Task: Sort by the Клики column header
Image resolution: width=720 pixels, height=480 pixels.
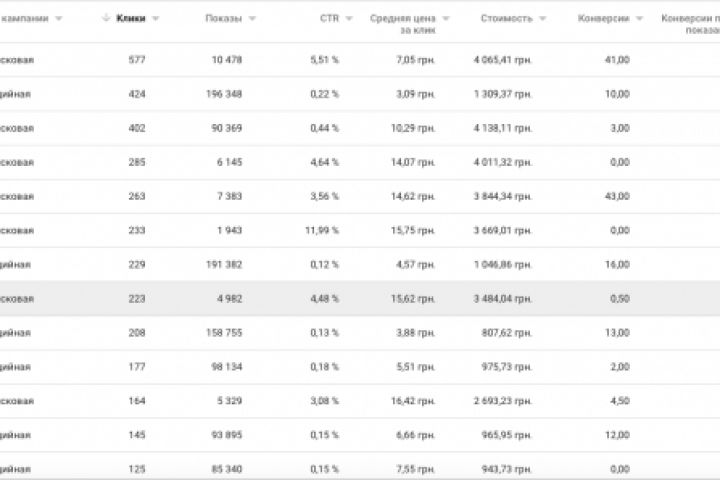Action: [x=130, y=19]
